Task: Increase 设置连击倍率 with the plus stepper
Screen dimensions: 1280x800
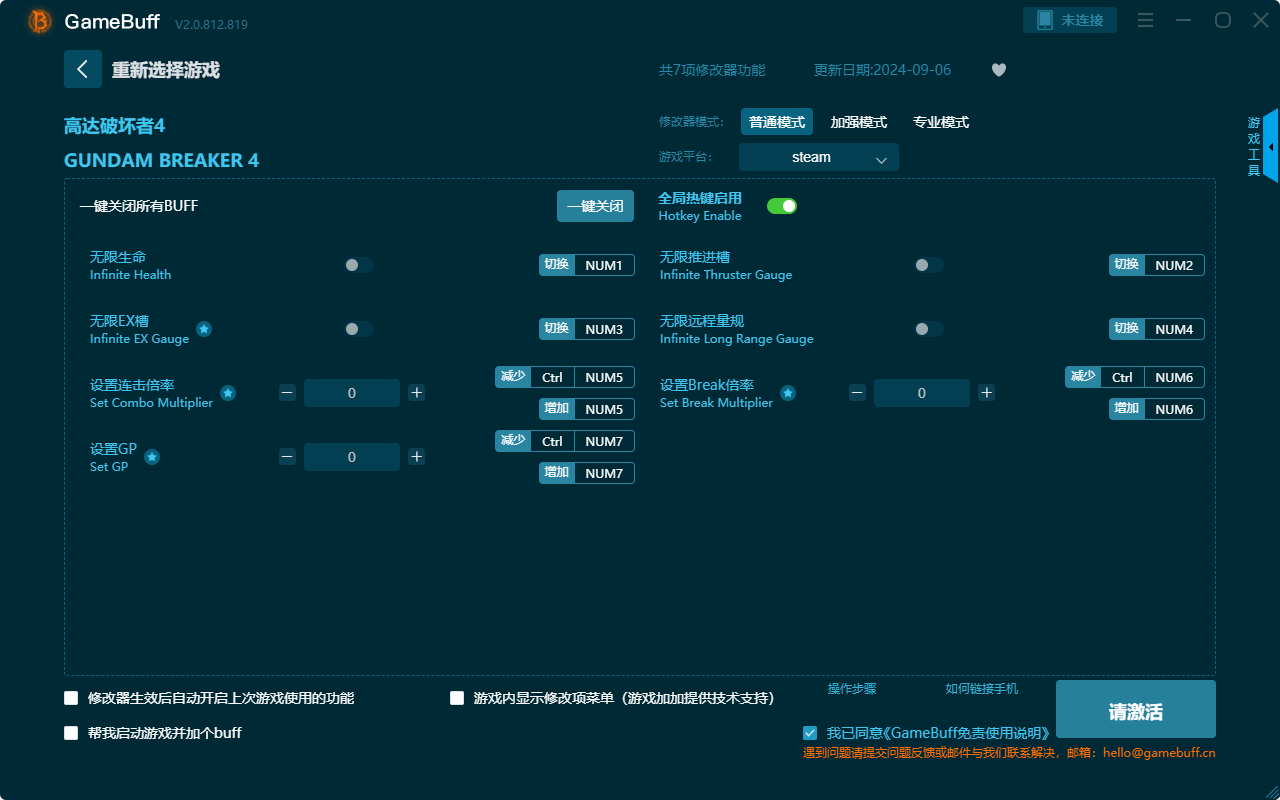Action: 416,392
